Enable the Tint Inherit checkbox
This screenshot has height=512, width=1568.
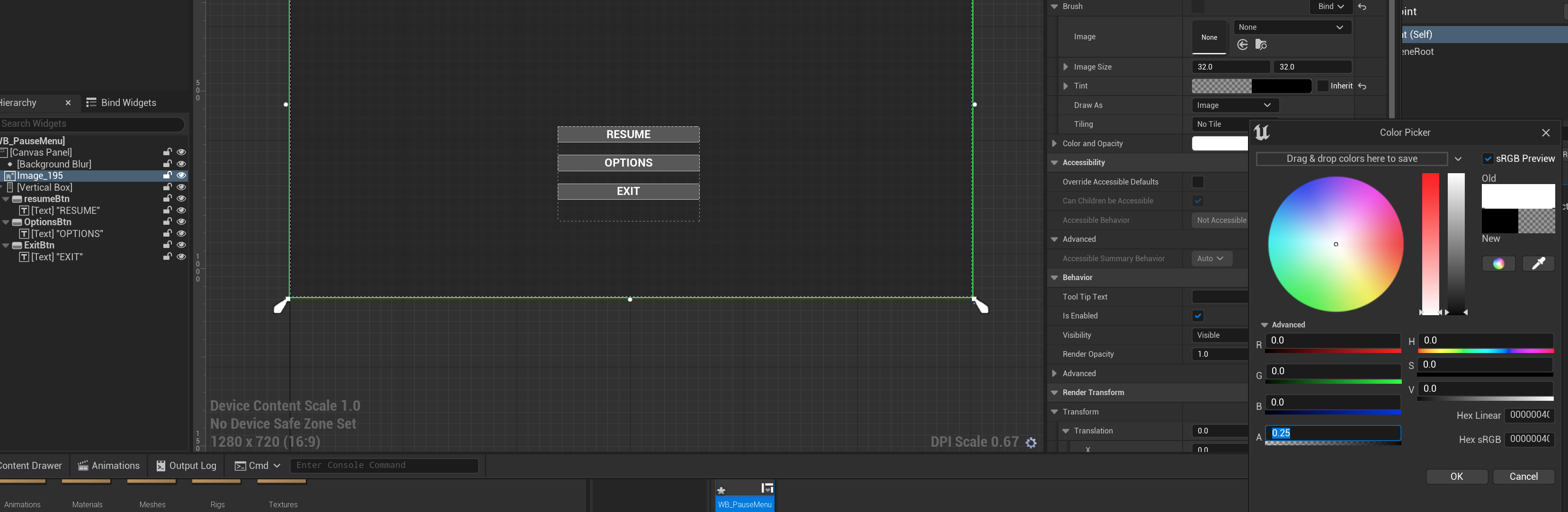(1322, 86)
